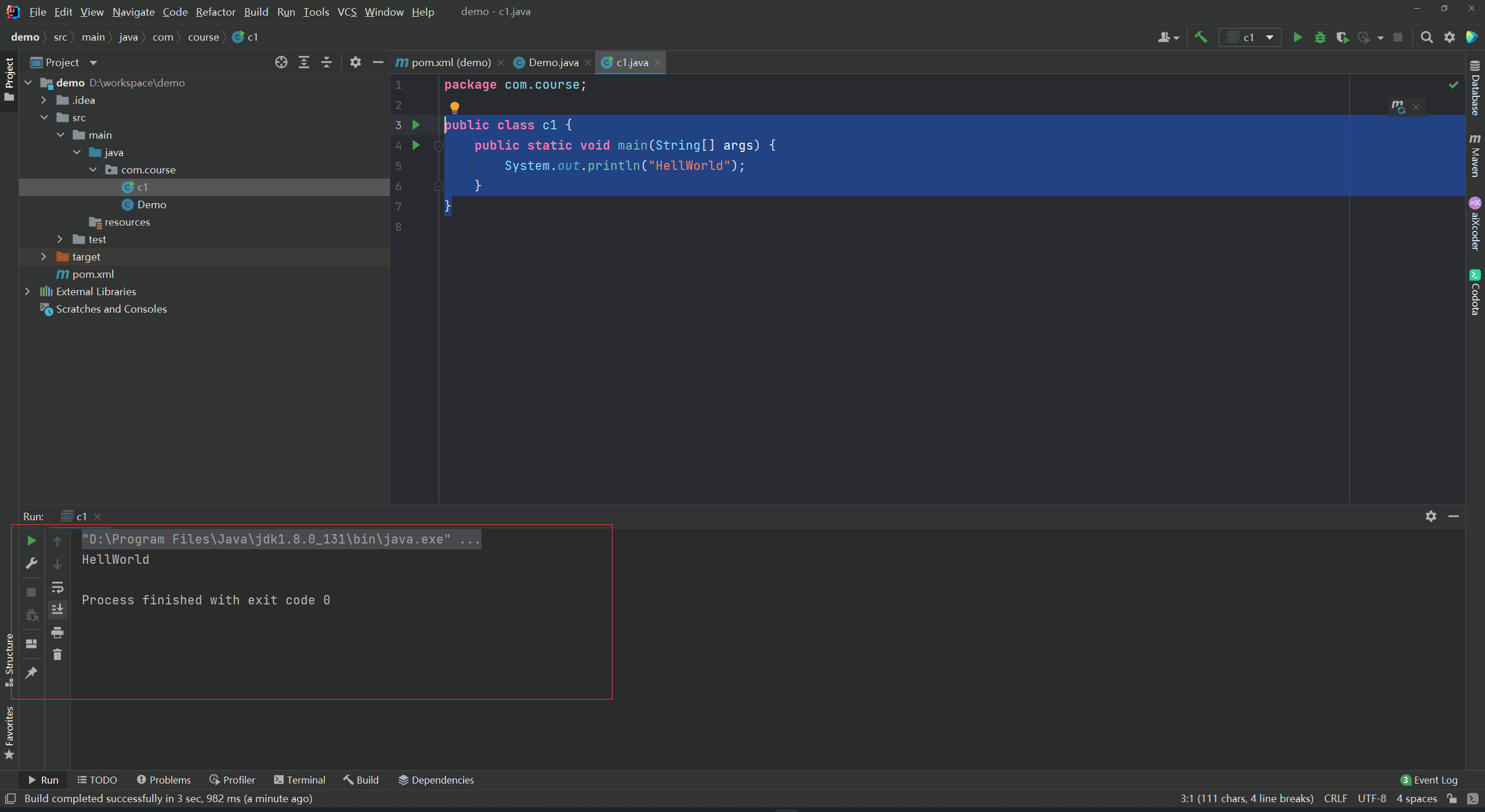Toggle Pin Tab in Run window
The width and height of the screenshot is (1485, 812).
pos(31,673)
